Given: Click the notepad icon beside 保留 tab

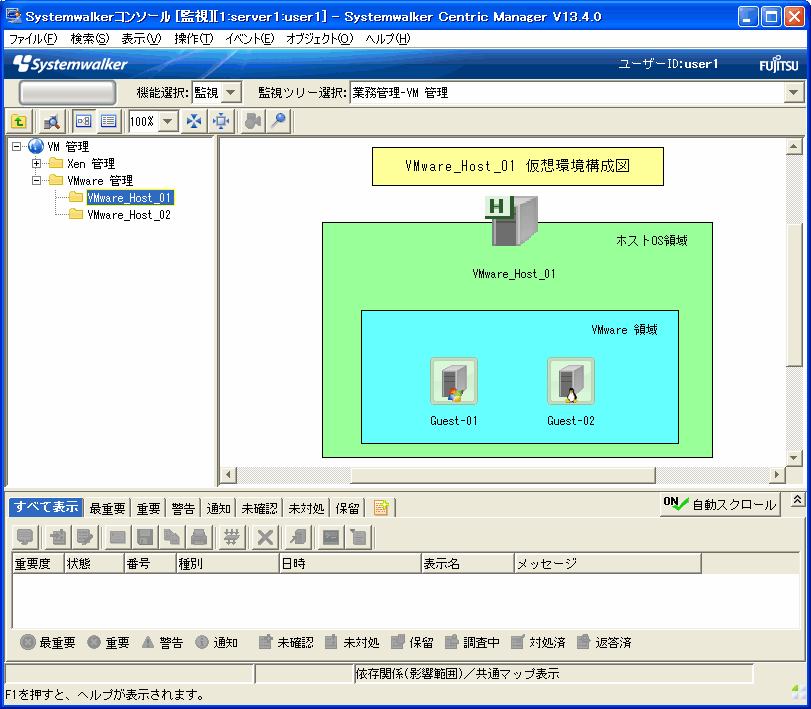Looking at the screenshot, I should click(381, 508).
